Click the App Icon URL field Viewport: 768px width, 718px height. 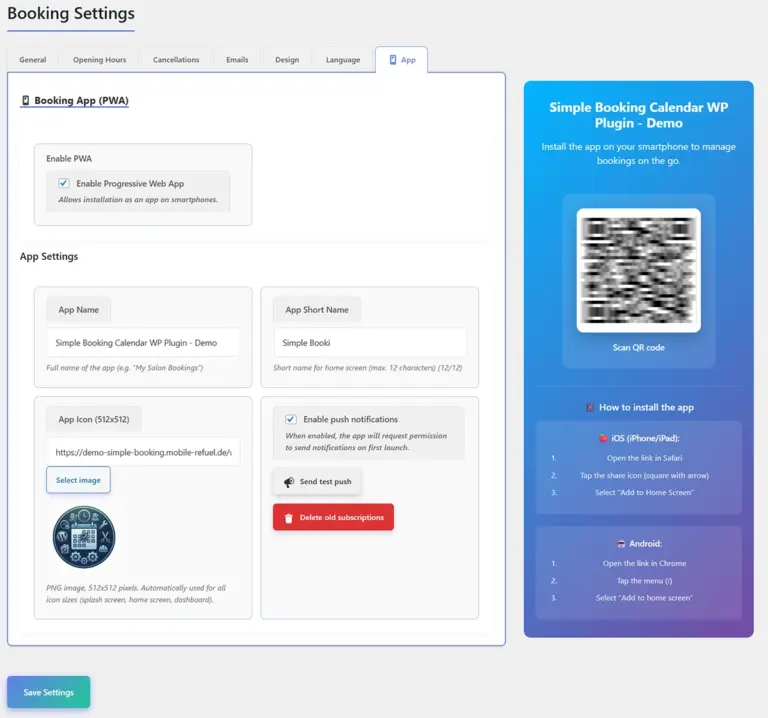[x=143, y=453]
